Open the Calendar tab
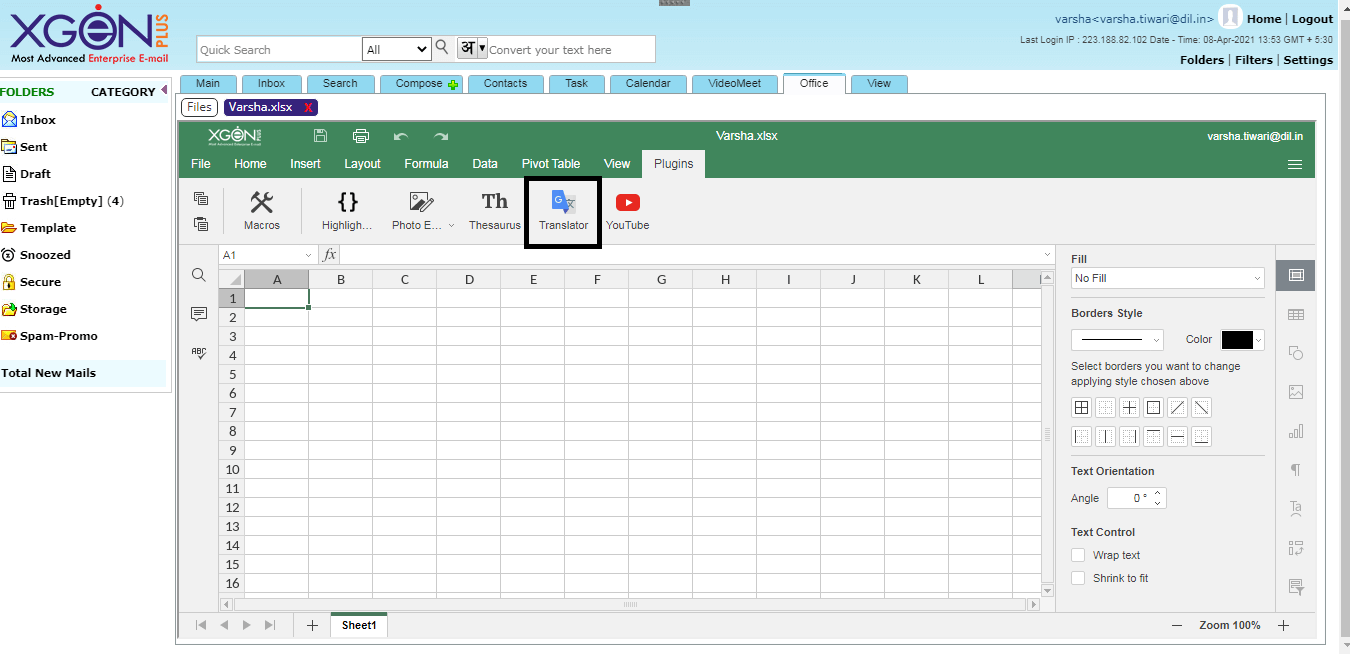1350x657 pixels. [648, 84]
